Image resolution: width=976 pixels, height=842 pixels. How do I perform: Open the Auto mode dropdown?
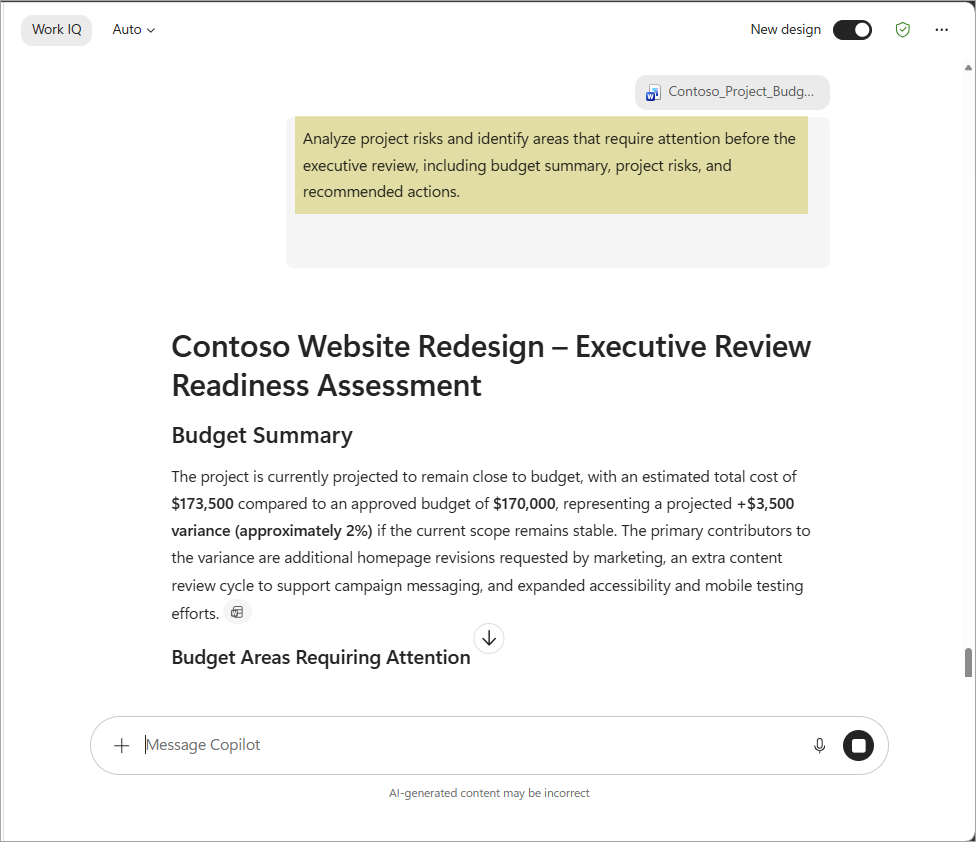coord(133,30)
